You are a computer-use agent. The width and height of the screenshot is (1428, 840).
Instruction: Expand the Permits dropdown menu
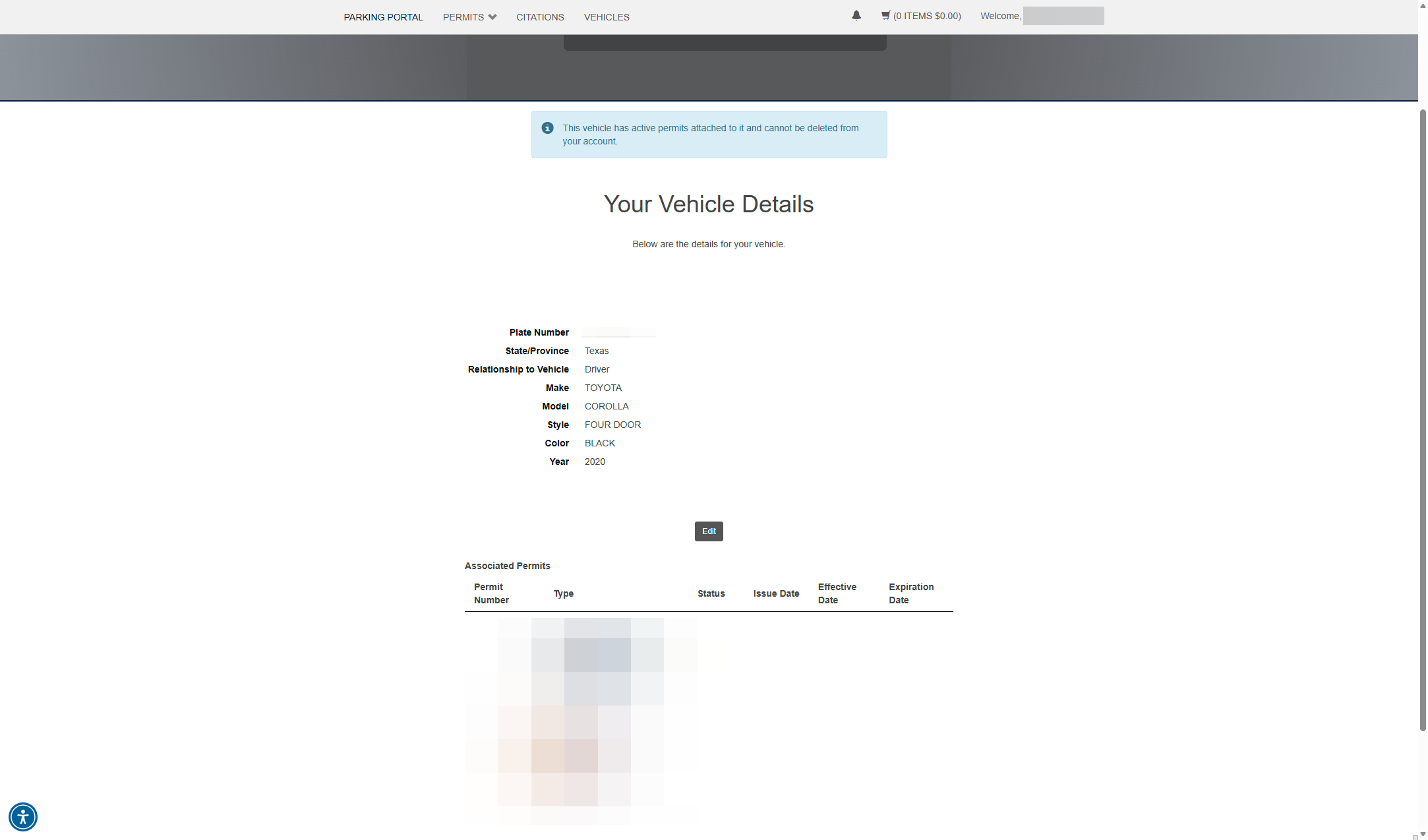(x=469, y=17)
